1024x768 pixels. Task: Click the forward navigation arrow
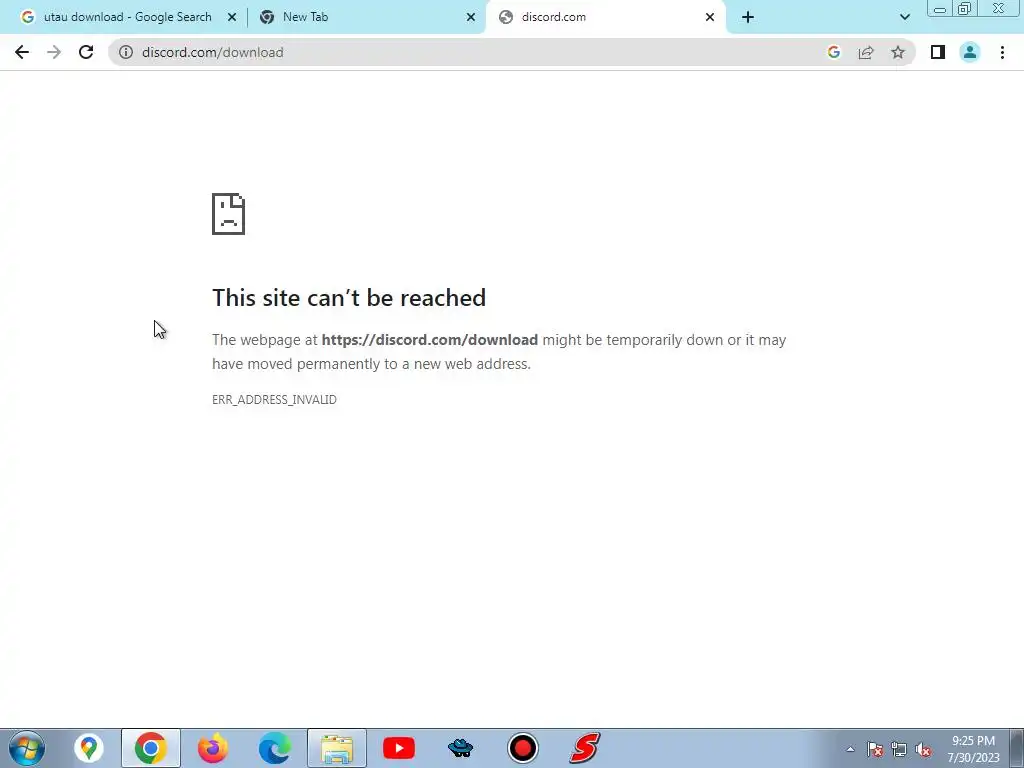click(x=54, y=52)
